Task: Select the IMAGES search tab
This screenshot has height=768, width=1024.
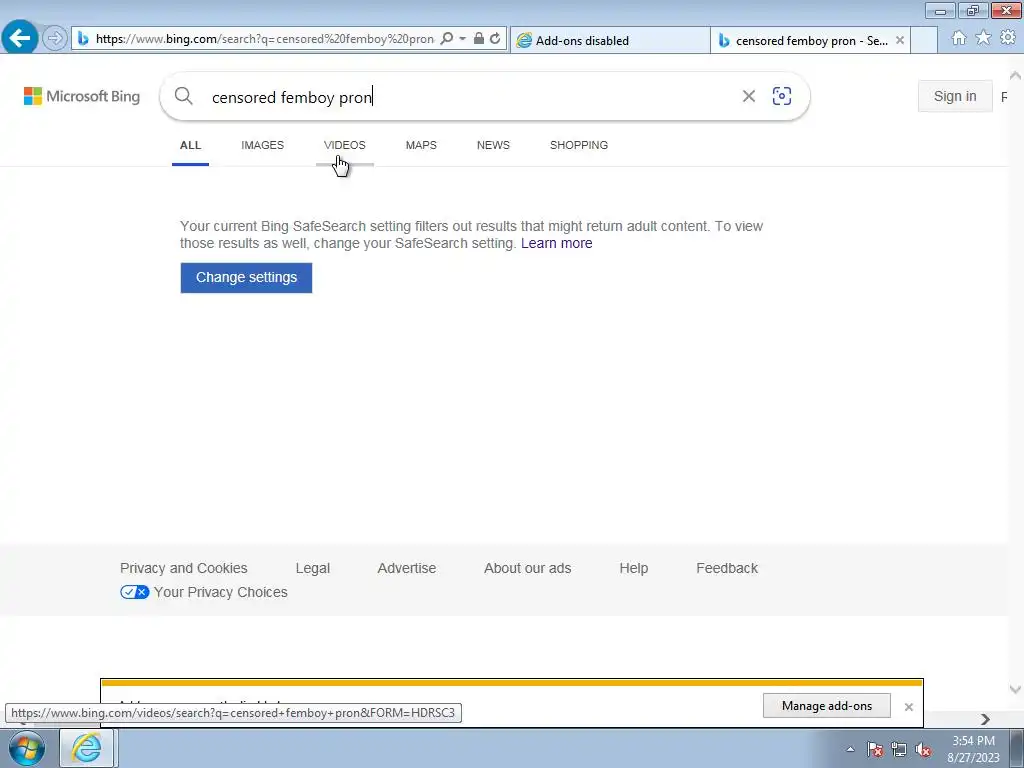Action: click(x=263, y=145)
